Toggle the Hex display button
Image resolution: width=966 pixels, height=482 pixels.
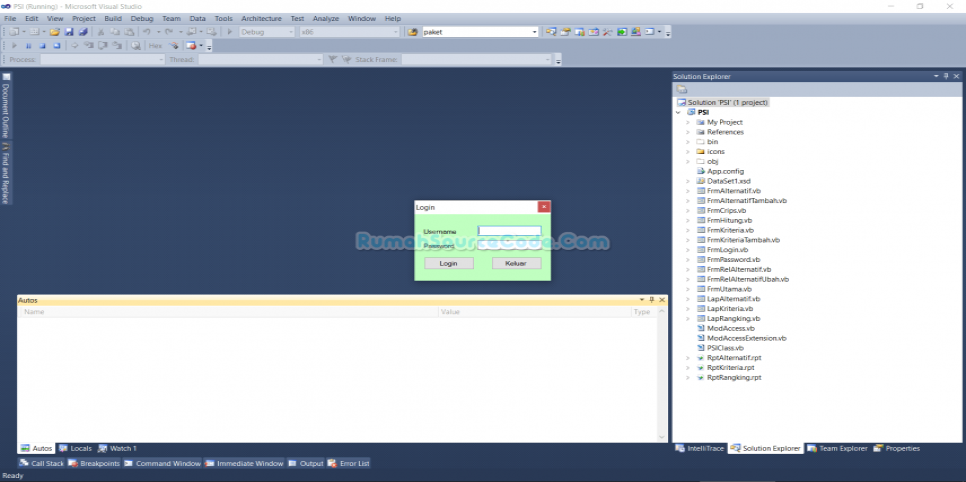[155, 46]
